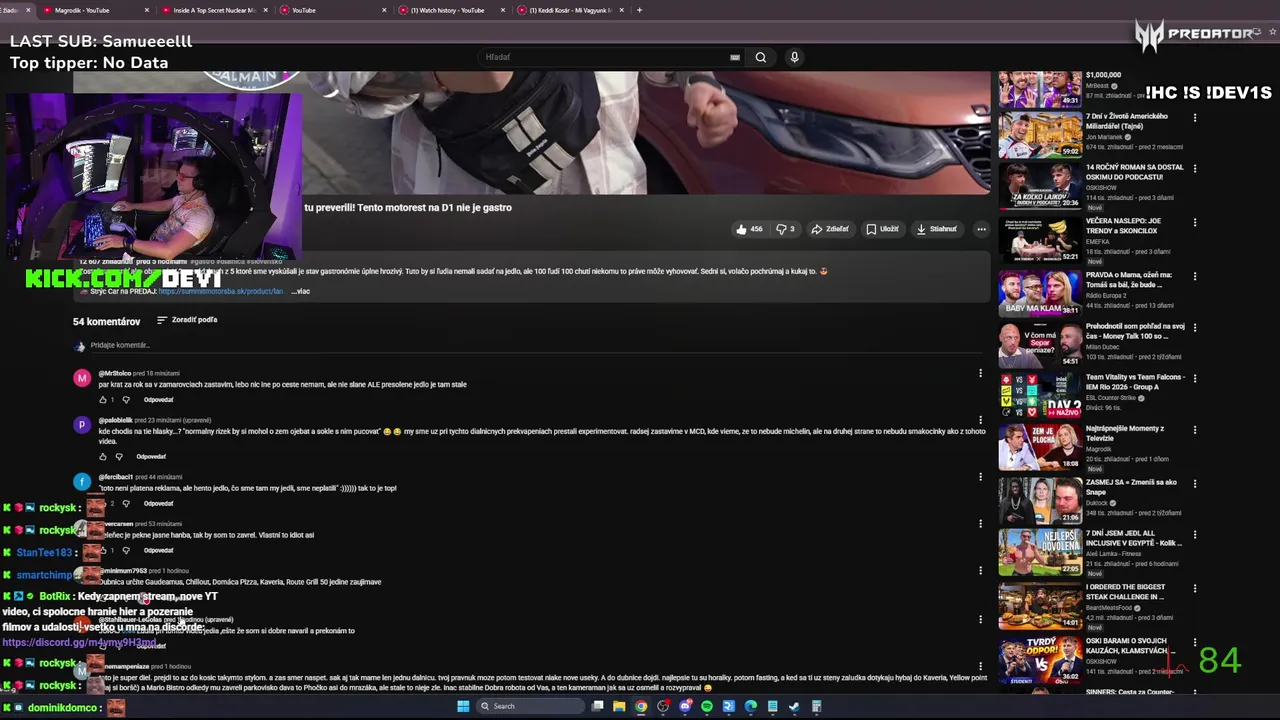The width and height of the screenshot is (1280, 720).
Task: Open Steam from taskbar
Action: pyautogui.click(x=795, y=706)
